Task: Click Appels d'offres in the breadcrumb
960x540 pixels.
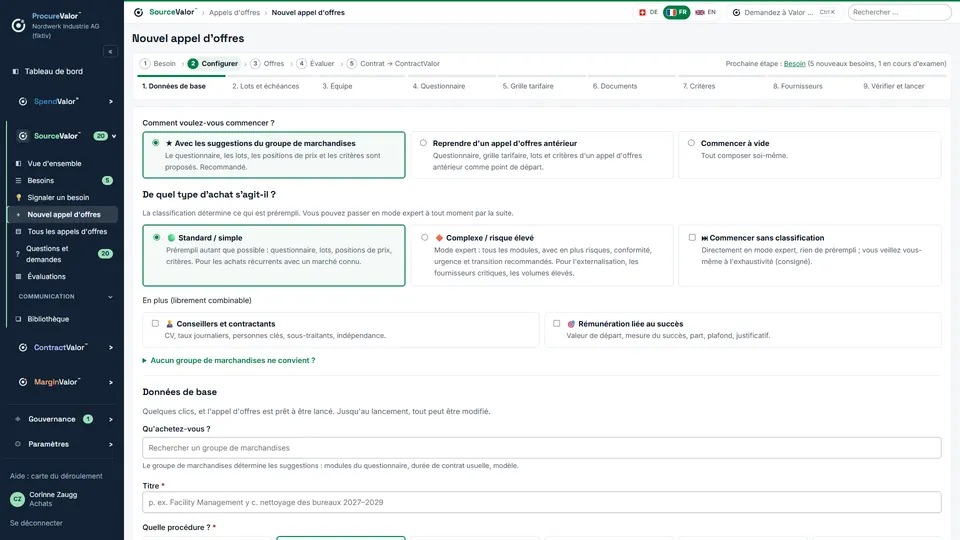Action: 234,12
